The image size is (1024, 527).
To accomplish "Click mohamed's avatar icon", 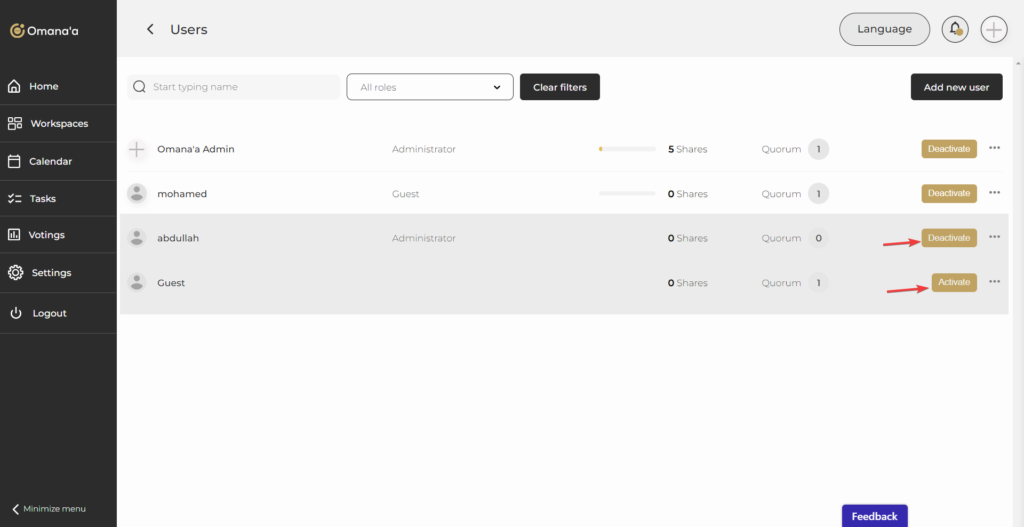I will (137, 194).
